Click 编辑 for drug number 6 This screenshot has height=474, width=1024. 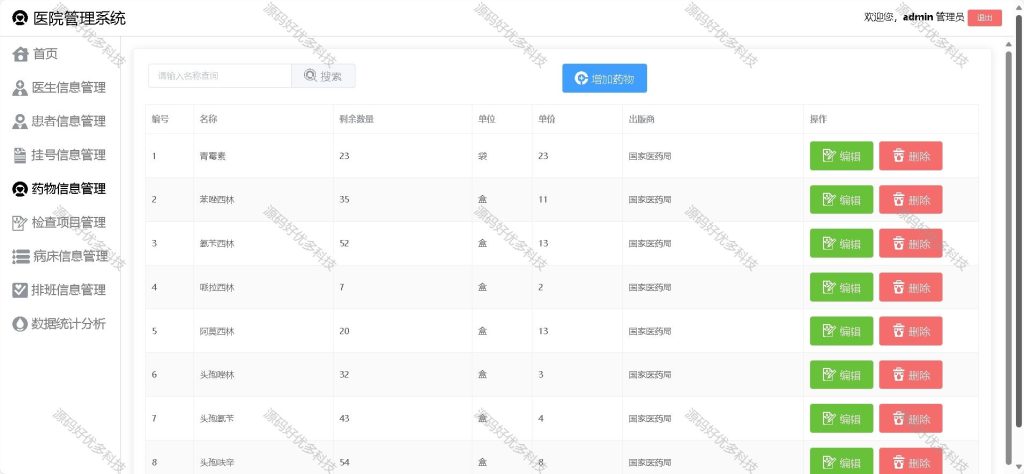coord(841,374)
